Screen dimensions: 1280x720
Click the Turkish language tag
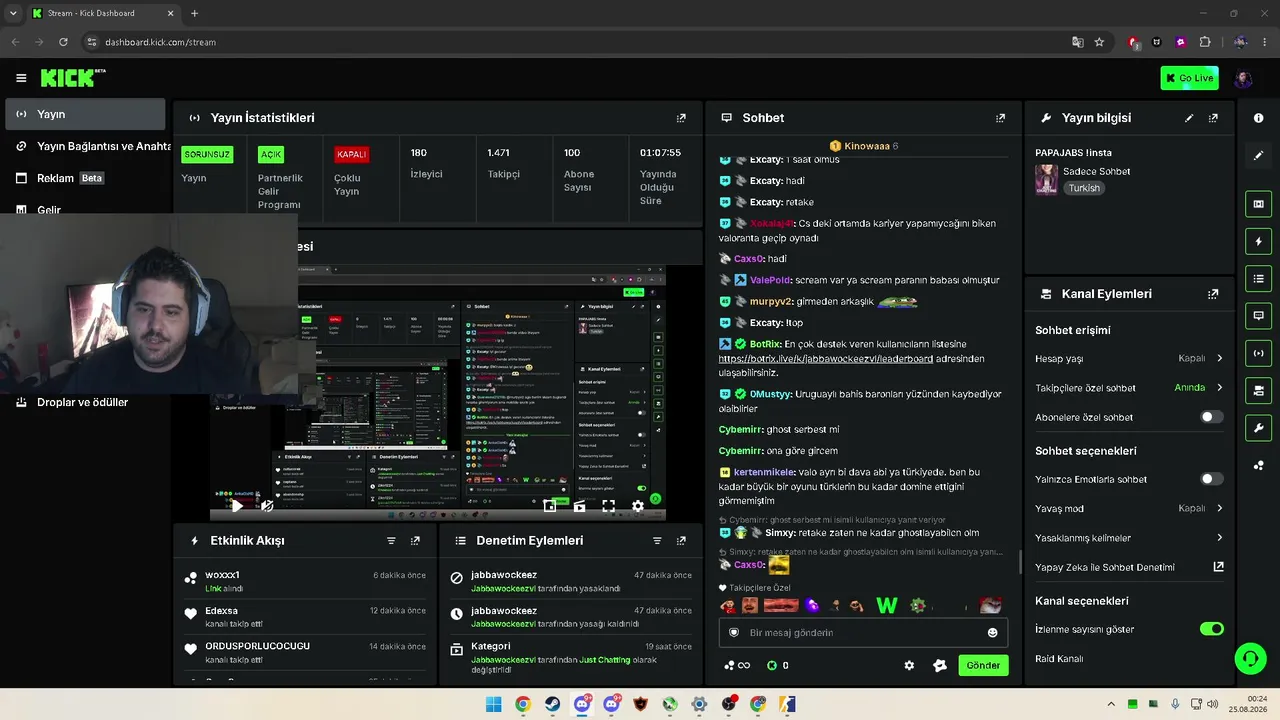(x=1084, y=188)
